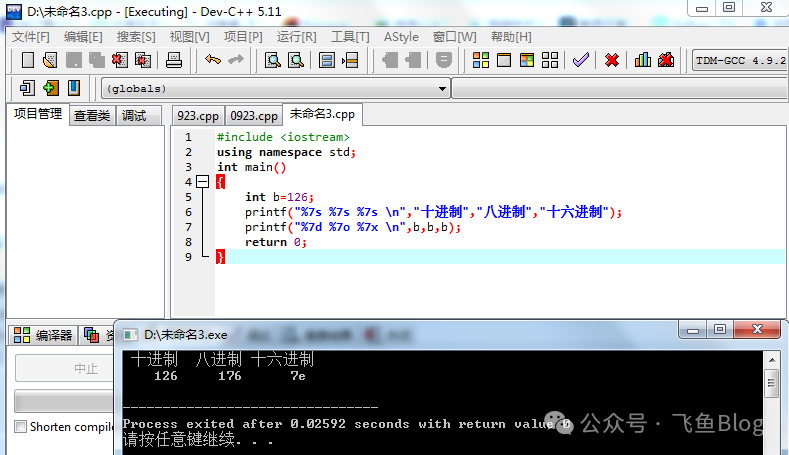This screenshot has height=455, width=789.
Task: Click the Goto line icon
Action: 350,60
